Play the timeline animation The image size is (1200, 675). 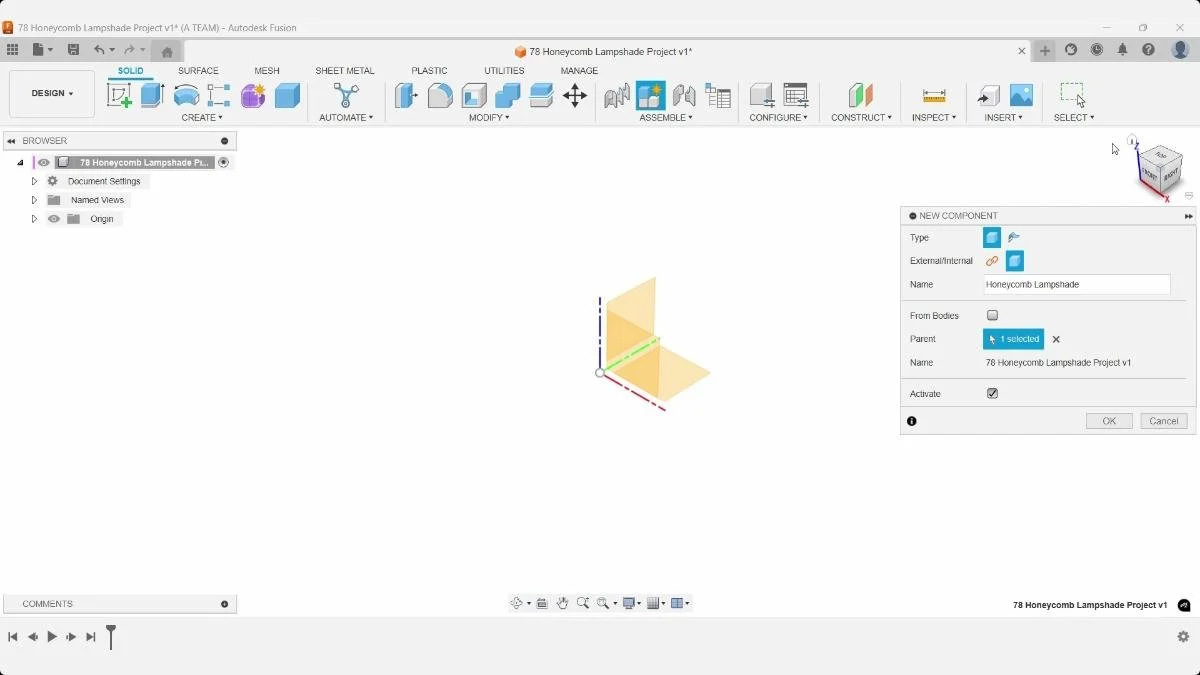click(52, 637)
